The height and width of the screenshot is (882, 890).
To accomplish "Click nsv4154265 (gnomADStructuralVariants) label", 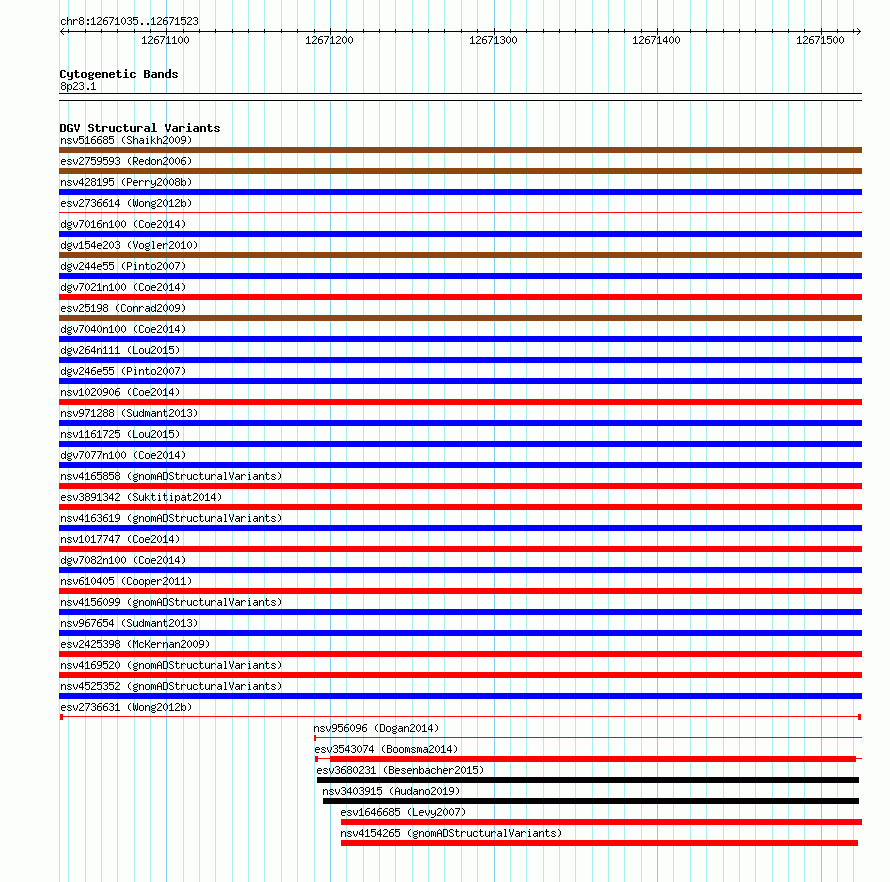I will tap(451, 833).
